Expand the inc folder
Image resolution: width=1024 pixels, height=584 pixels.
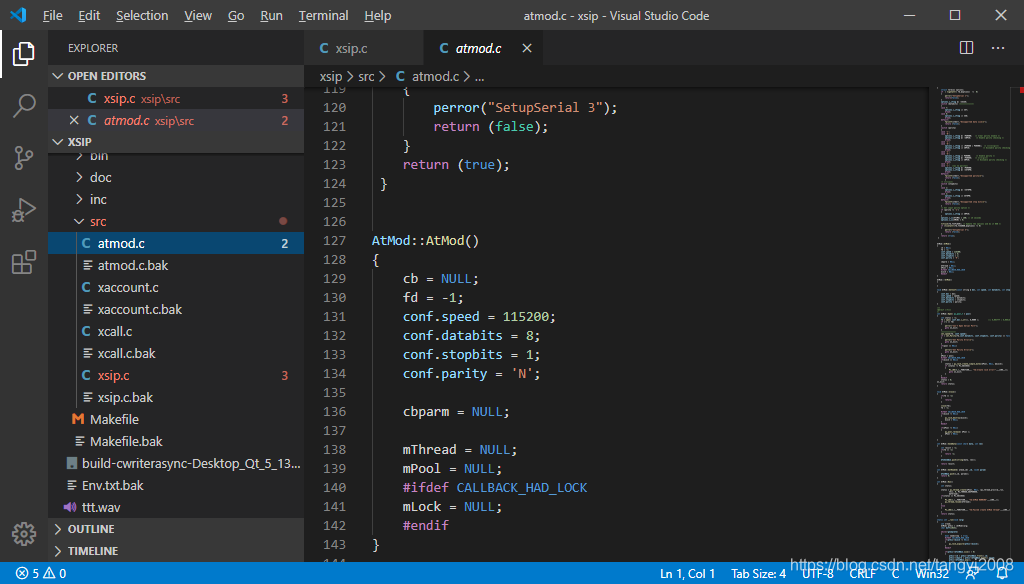(x=176, y=199)
